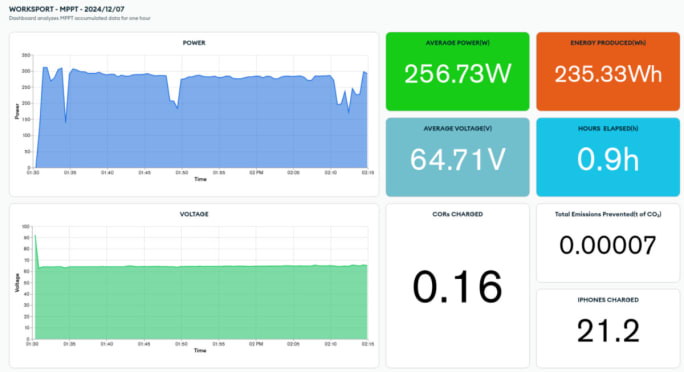The image size is (684, 372).
Task: Click the WORKSPORT - MPPT - 2024/12/07 dashboard title
Action: 67,9
